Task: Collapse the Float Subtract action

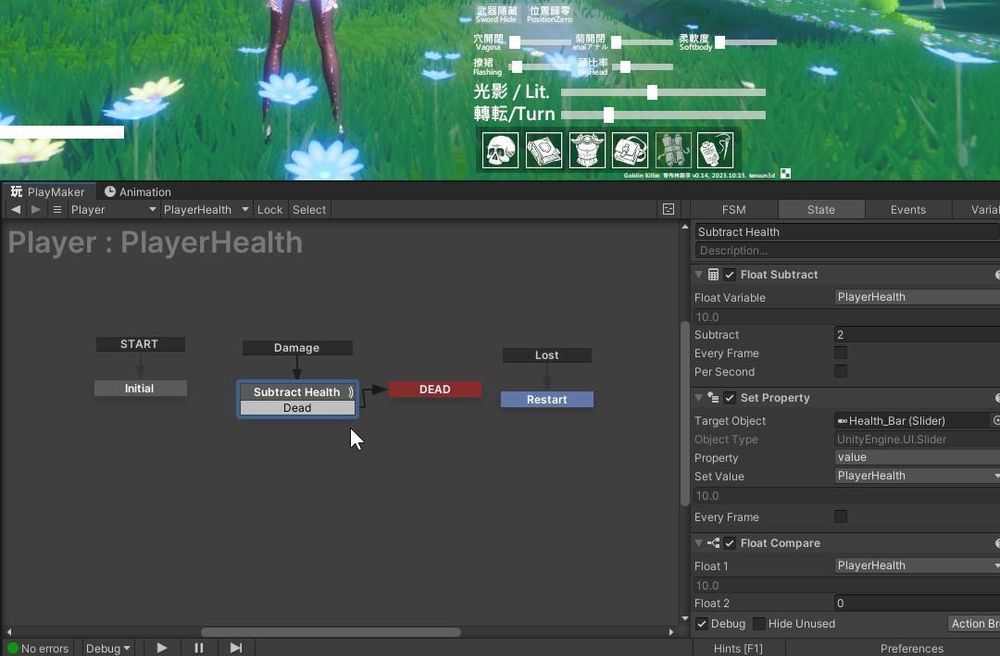Action: (698, 274)
